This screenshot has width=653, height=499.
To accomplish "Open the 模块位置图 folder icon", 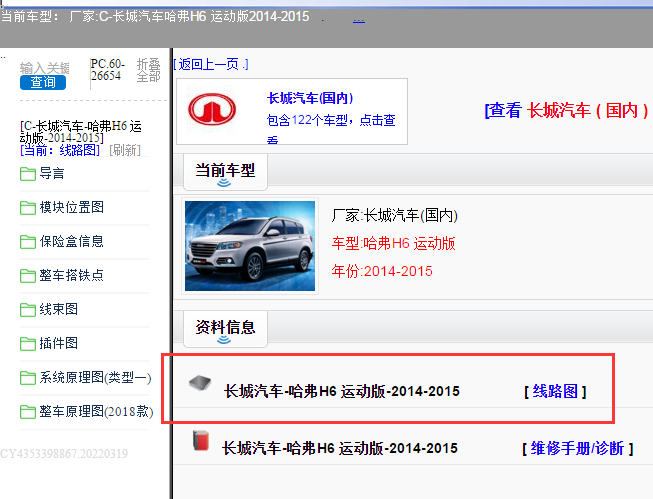I will point(27,207).
